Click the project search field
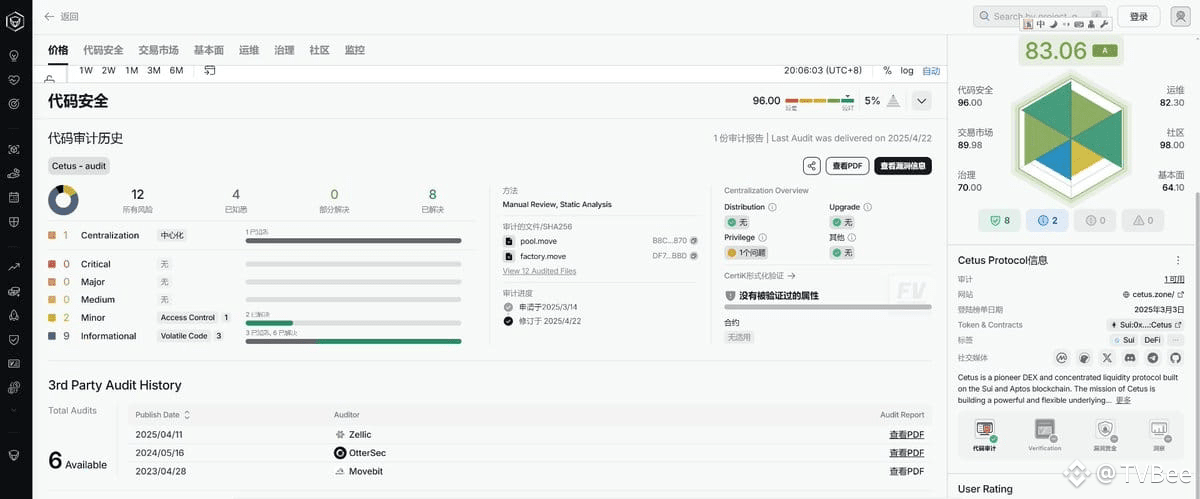Image resolution: width=1200 pixels, height=499 pixels. 1040,16
